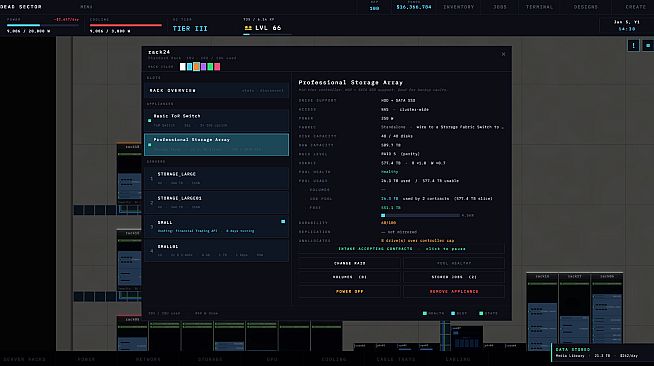Click the teal panel icon beside alerts
The height and width of the screenshot is (366, 654).
[x=648, y=45]
